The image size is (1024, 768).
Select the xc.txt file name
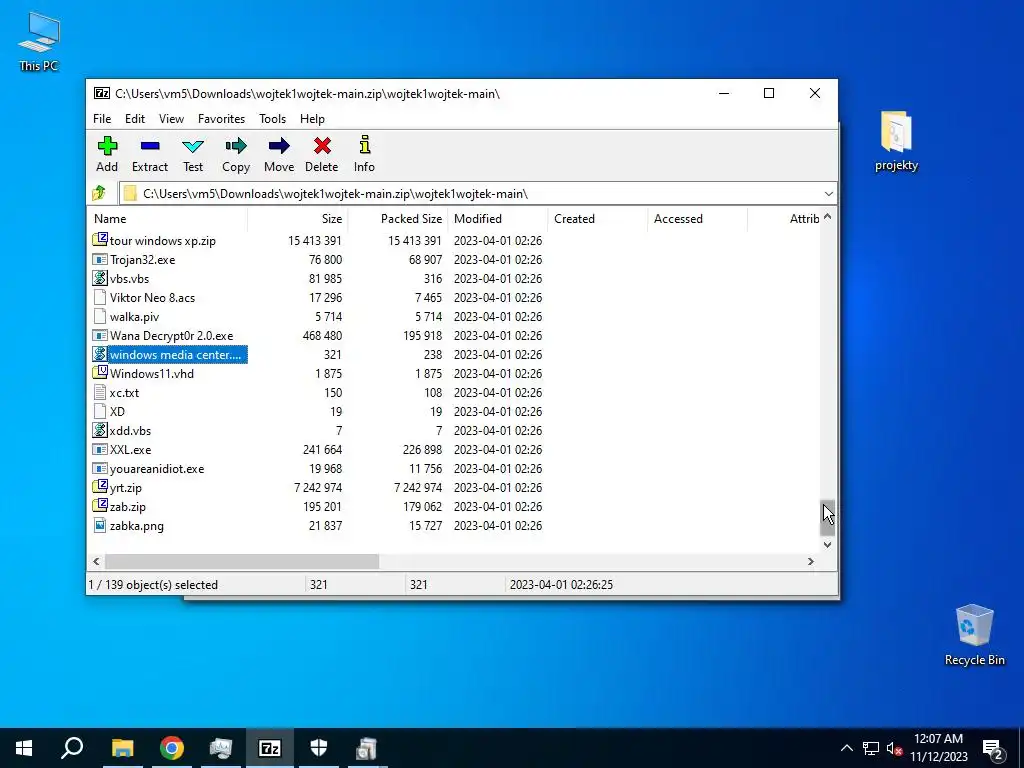[124, 392]
